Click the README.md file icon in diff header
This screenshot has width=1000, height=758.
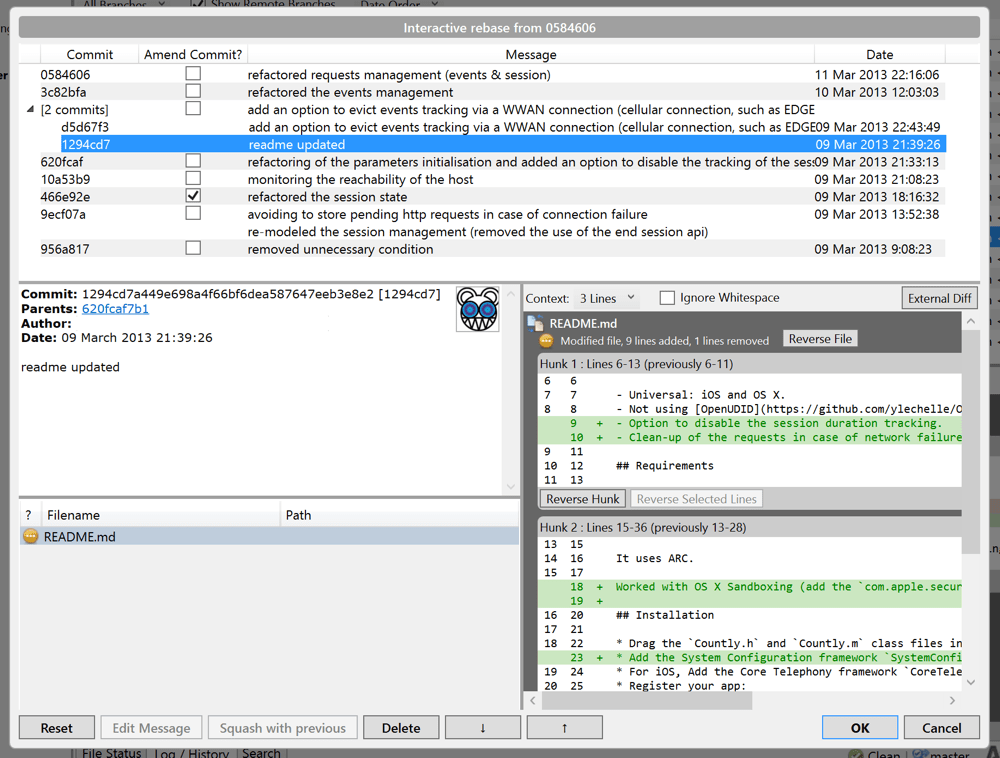coord(535,323)
